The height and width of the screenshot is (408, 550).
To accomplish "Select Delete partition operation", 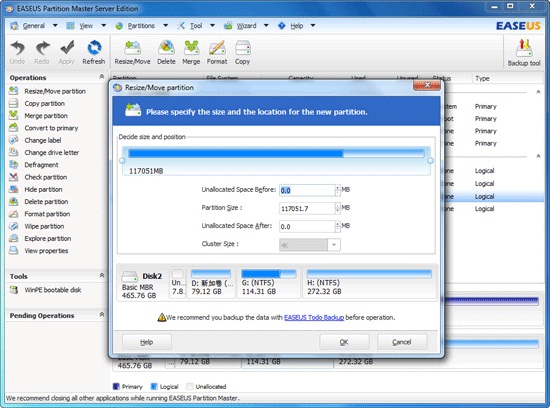I will pos(39,202).
